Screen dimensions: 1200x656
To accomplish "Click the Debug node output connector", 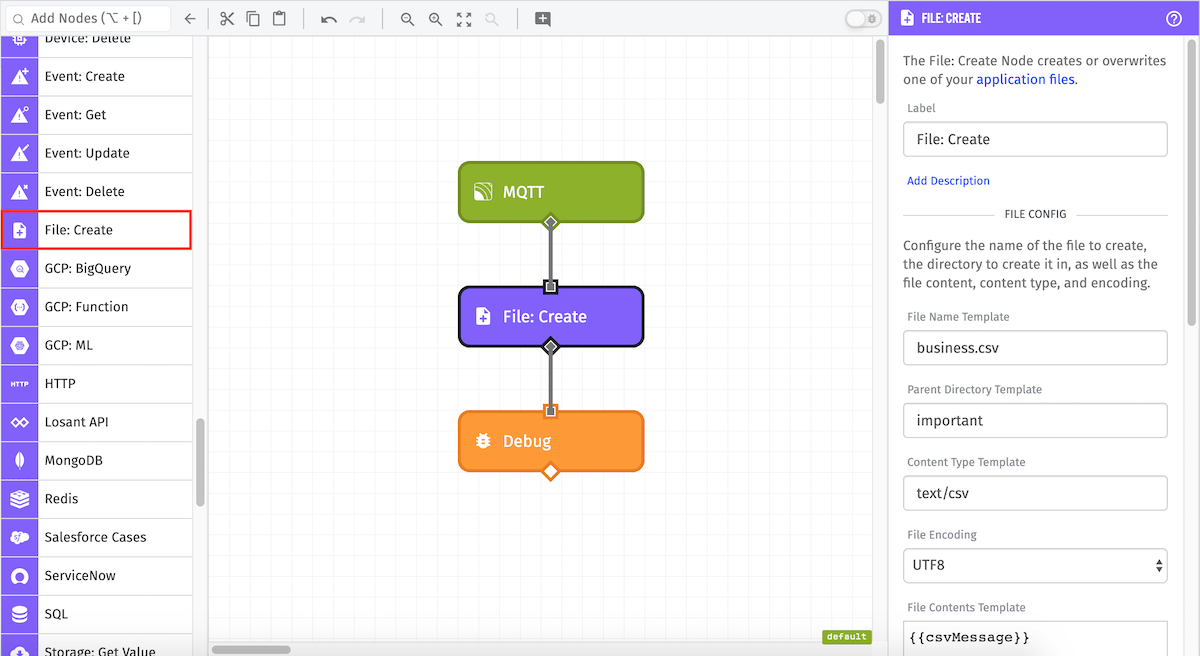I will point(550,471).
